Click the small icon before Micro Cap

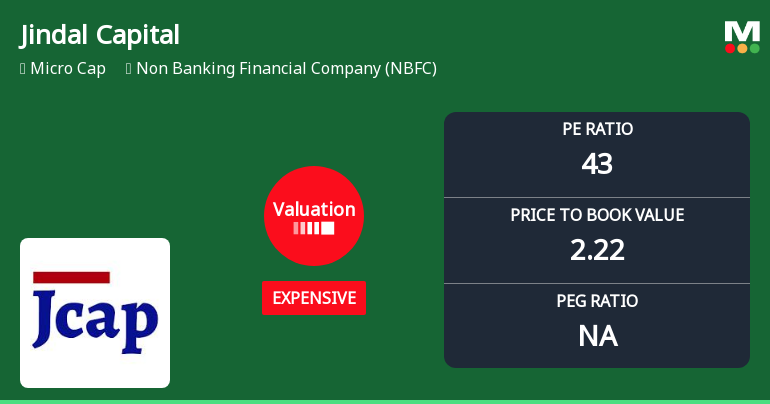pyautogui.click(x=22, y=69)
